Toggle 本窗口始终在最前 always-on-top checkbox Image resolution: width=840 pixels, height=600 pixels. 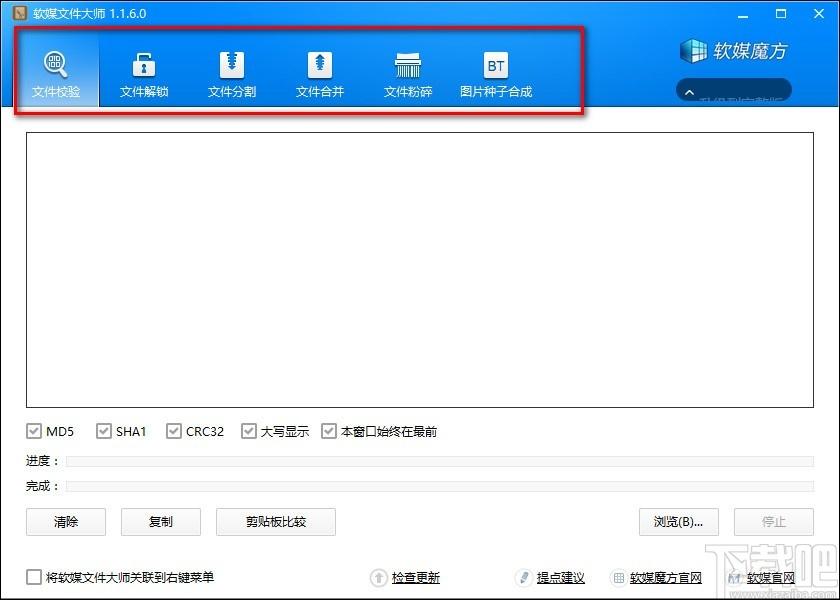coord(328,431)
